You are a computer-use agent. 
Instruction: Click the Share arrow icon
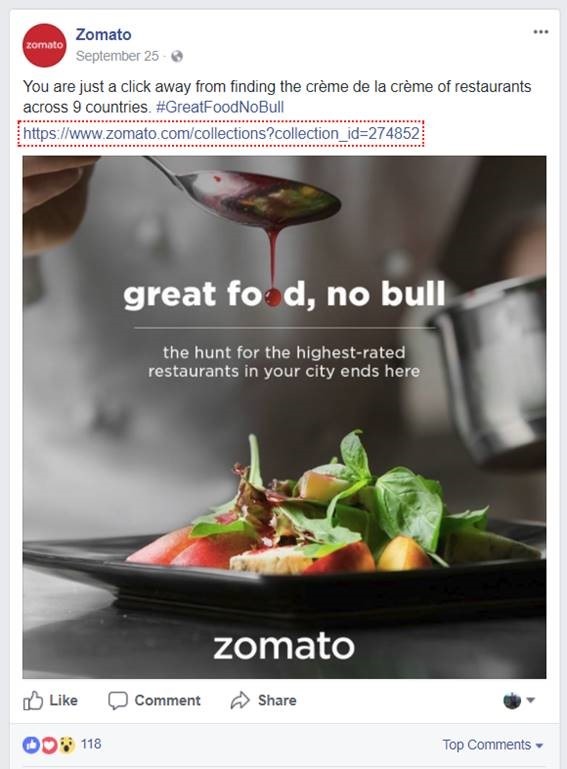point(240,700)
